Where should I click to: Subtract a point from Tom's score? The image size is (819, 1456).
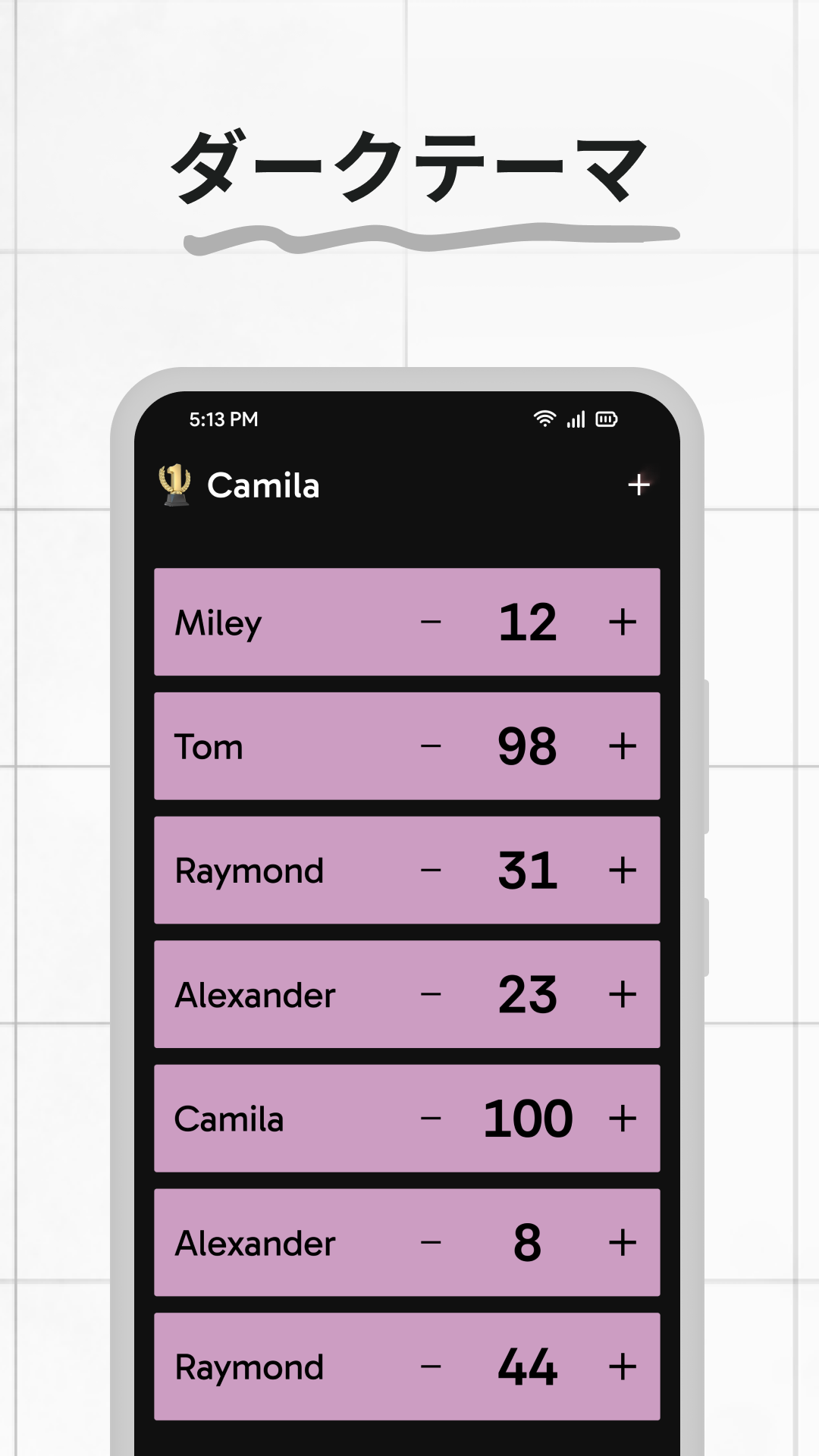click(431, 746)
